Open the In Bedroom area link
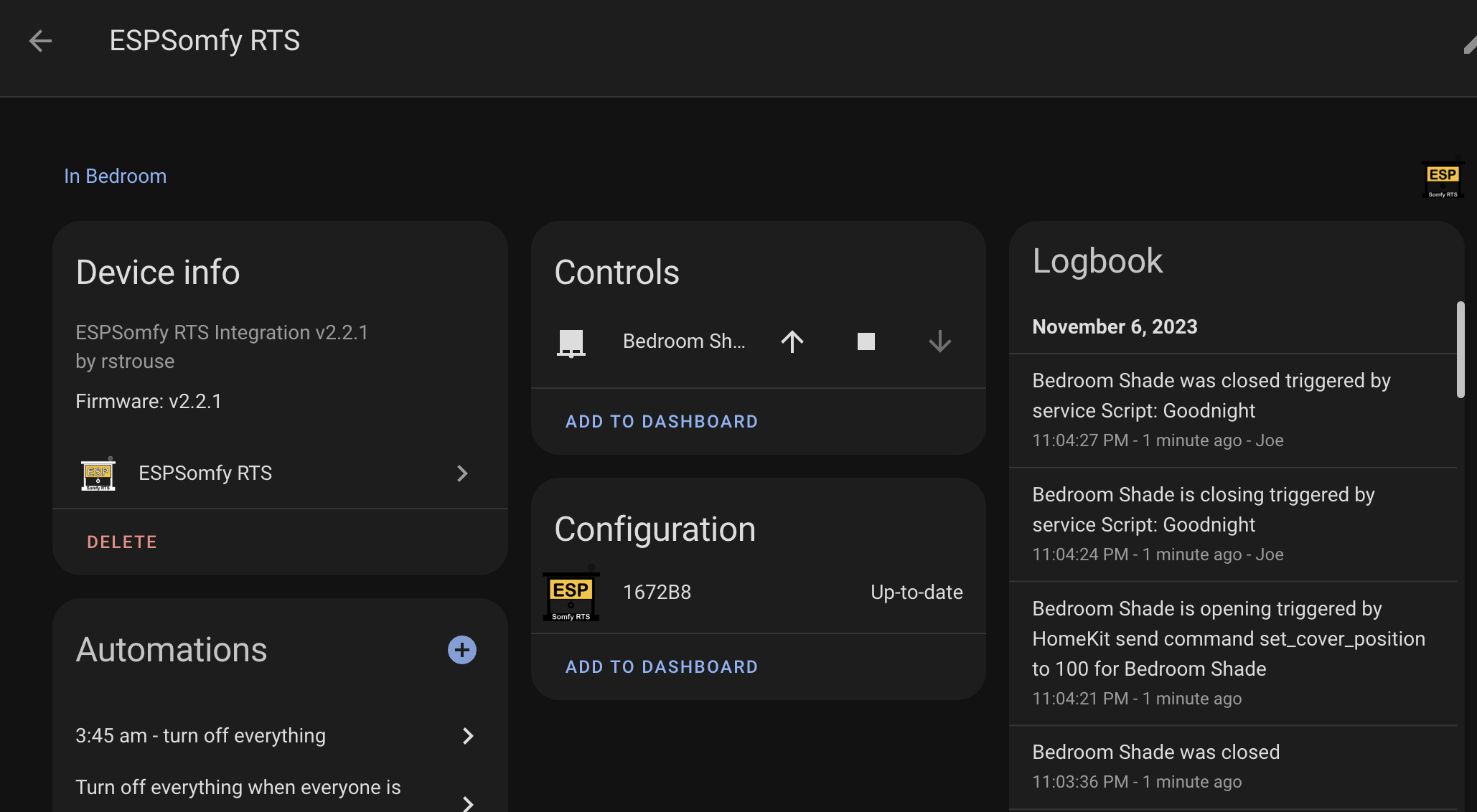The height and width of the screenshot is (812, 1477). click(x=115, y=176)
